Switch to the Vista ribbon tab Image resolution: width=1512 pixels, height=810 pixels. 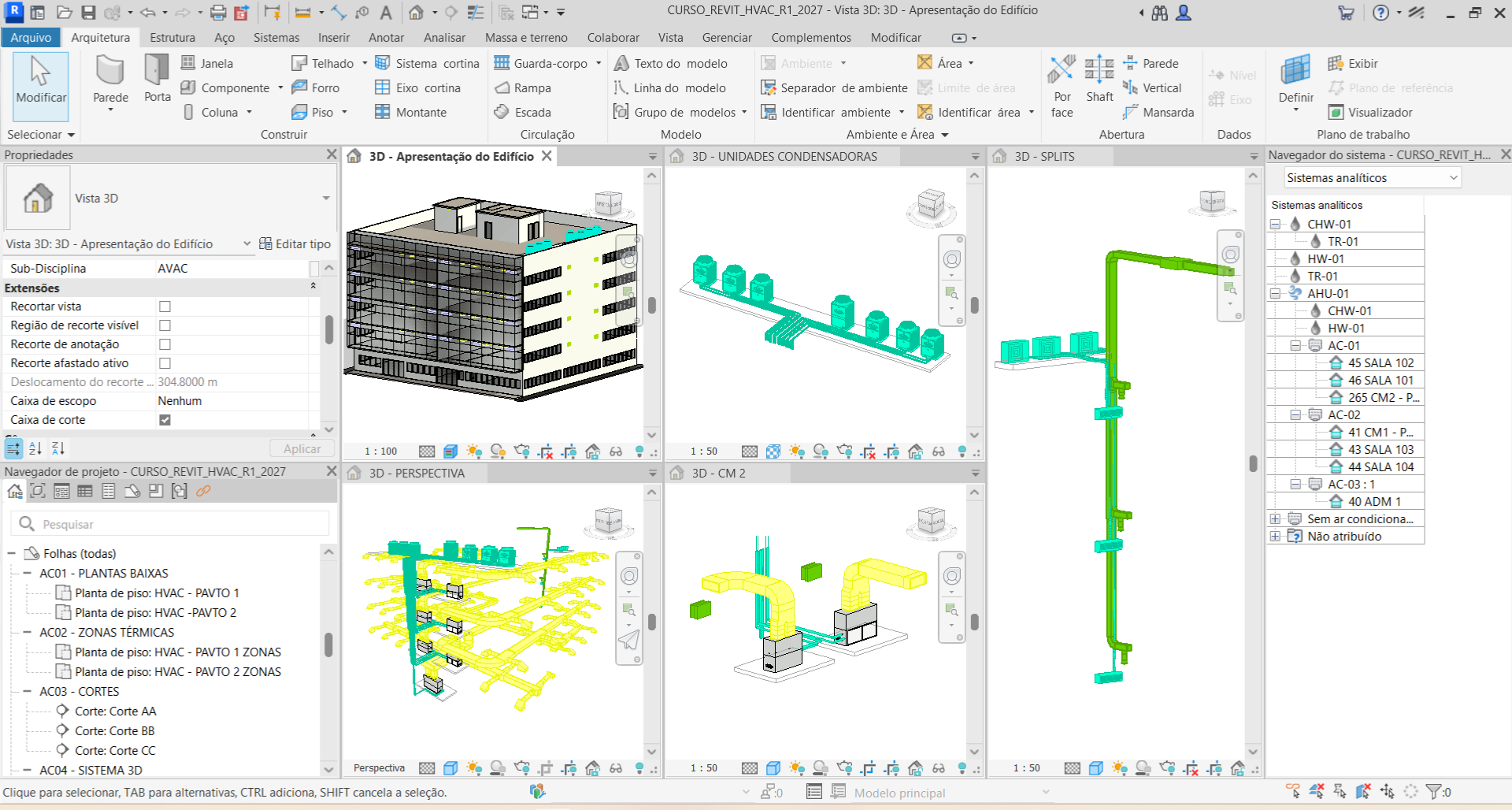point(670,37)
